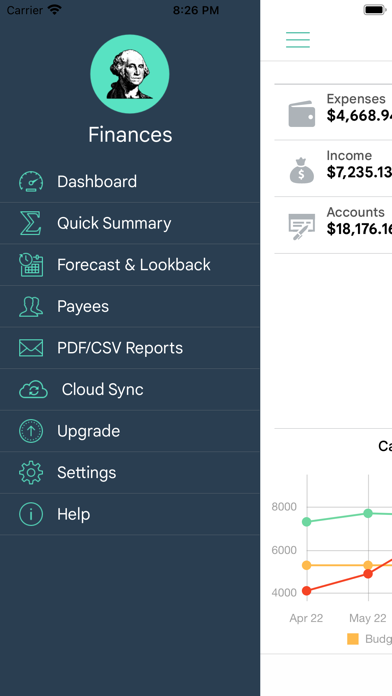This screenshot has height=696, width=392.
Task: Click the Accounts label
Action: point(356,212)
